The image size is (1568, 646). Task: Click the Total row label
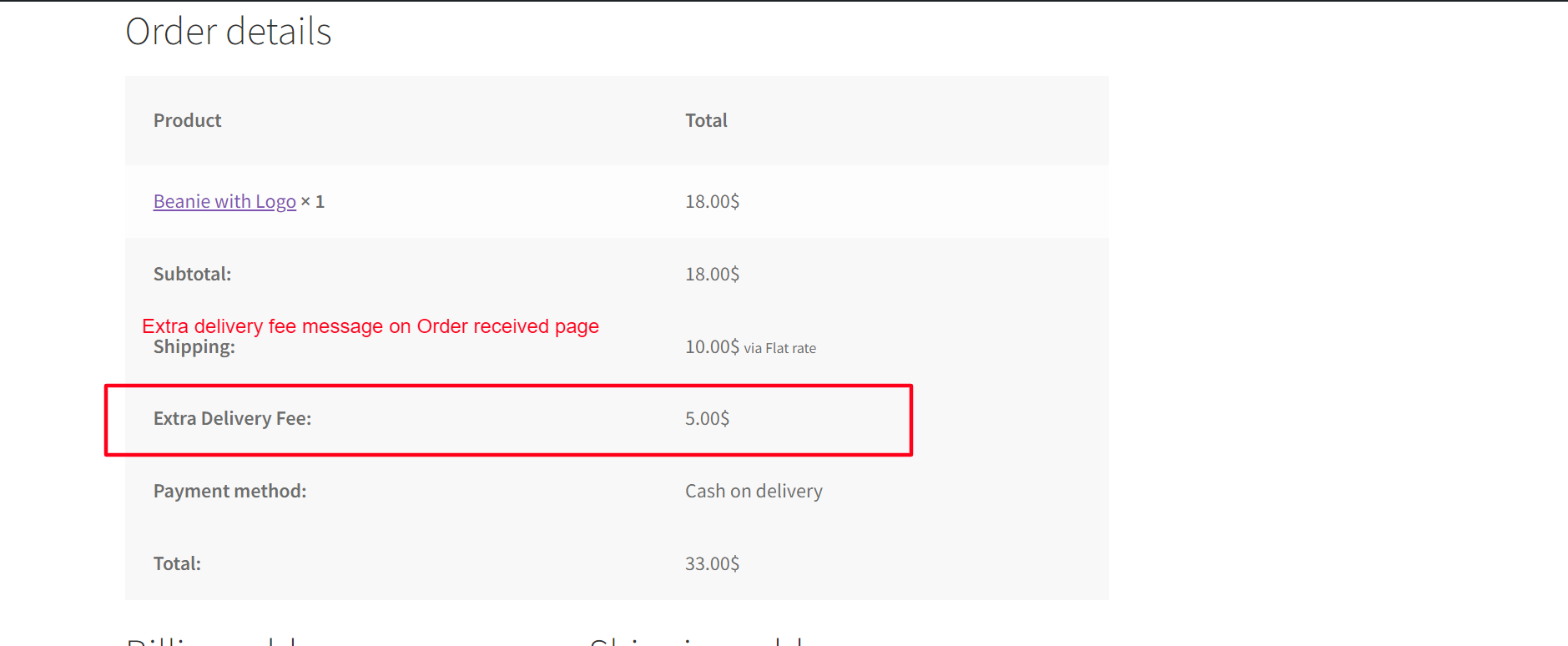pos(176,563)
